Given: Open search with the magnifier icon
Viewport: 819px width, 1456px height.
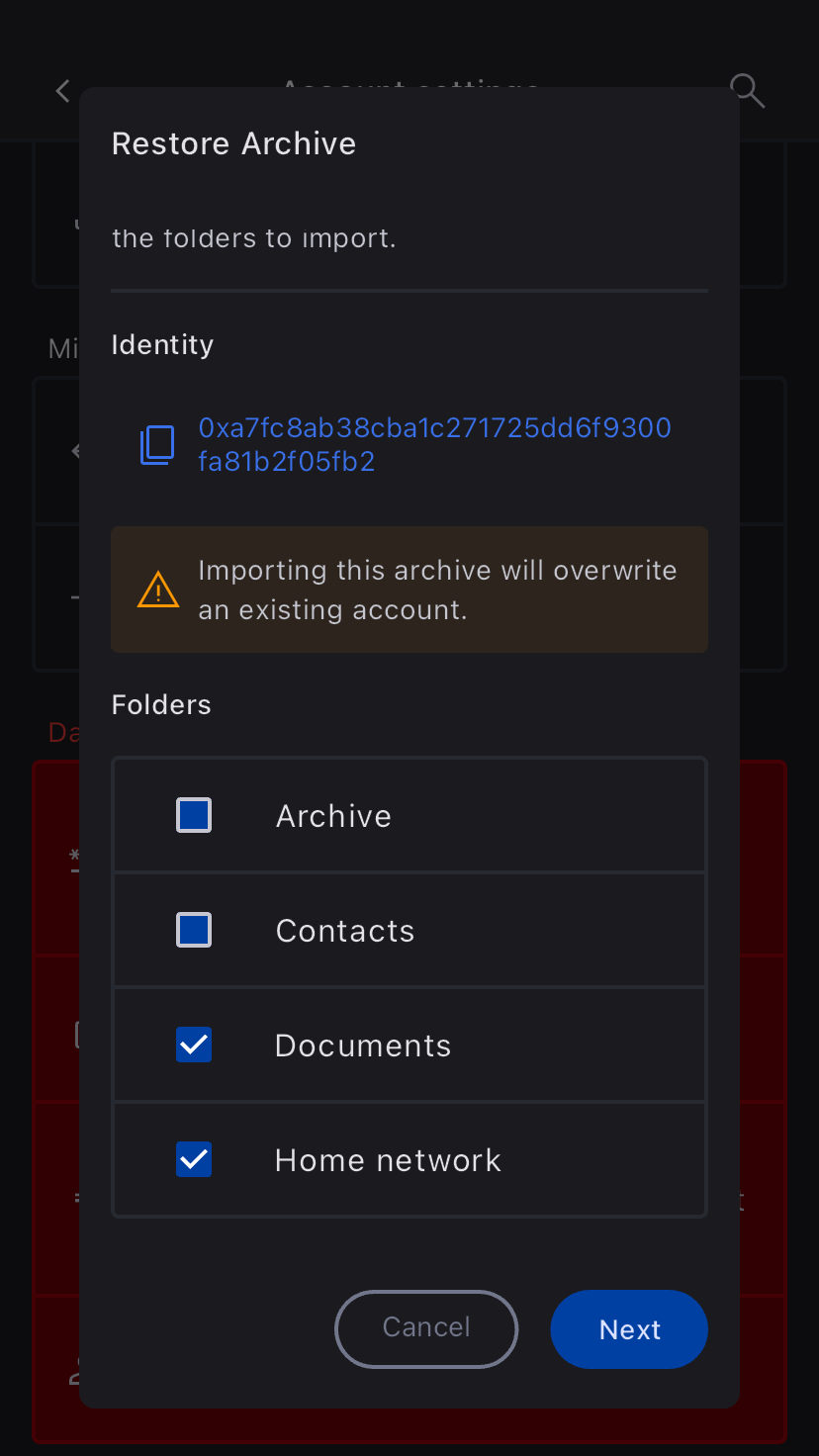Looking at the screenshot, I should [747, 90].
